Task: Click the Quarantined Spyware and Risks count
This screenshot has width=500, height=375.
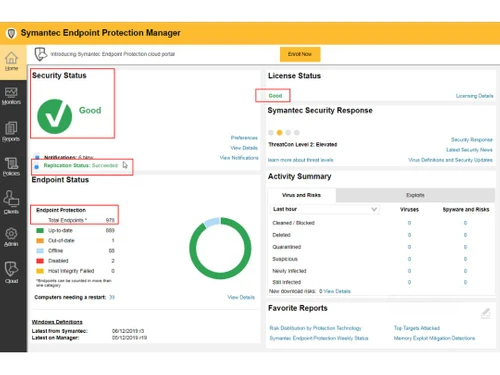Action: [x=465, y=247]
